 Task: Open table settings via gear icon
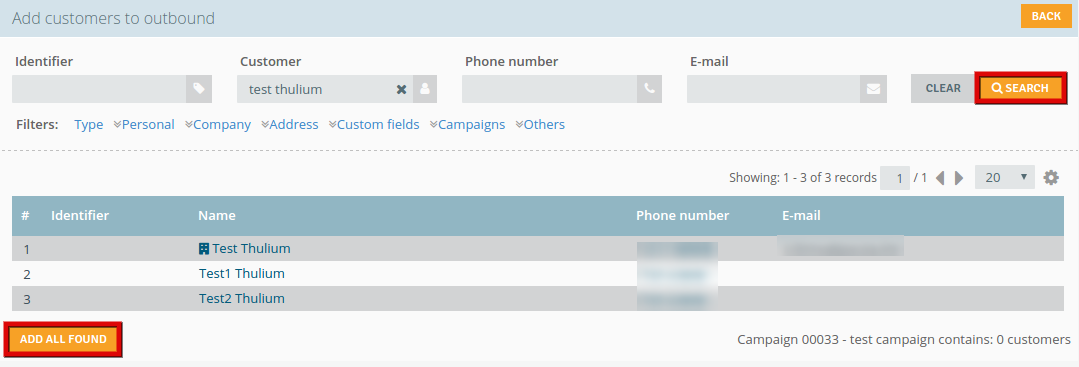(x=1051, y=178)
